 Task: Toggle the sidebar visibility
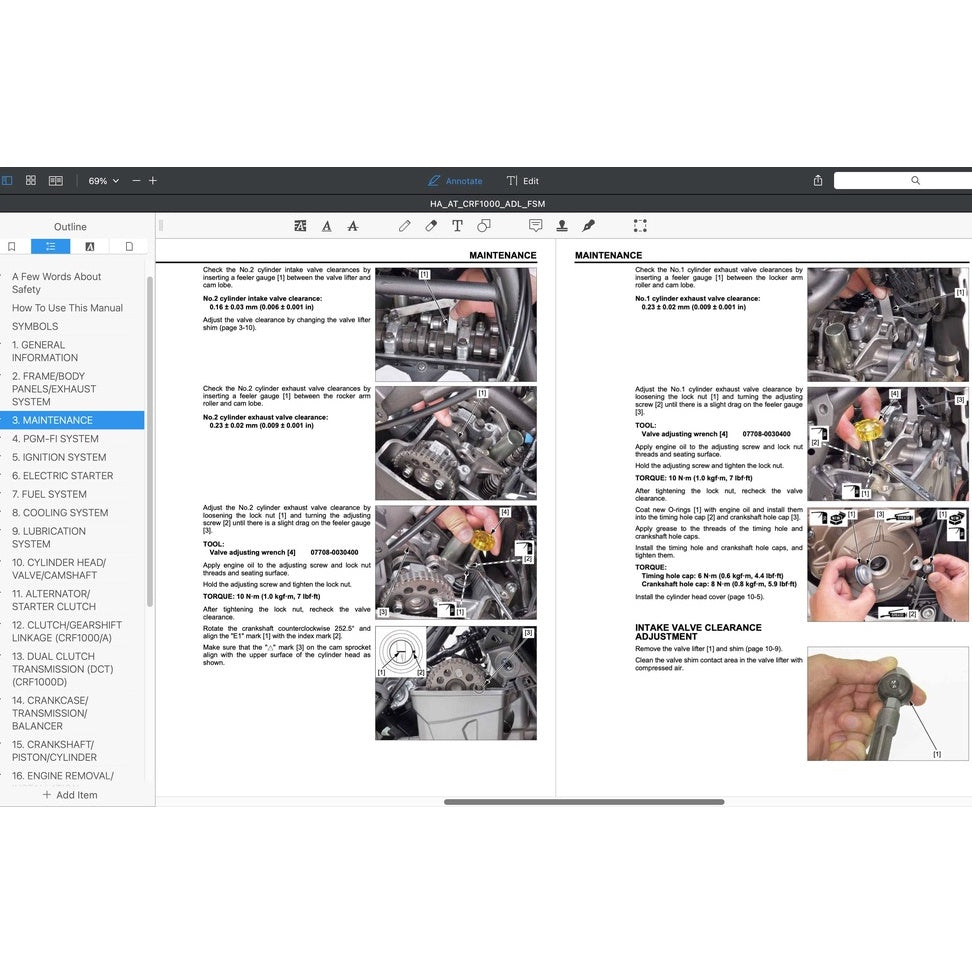click(x=7, y=180)
